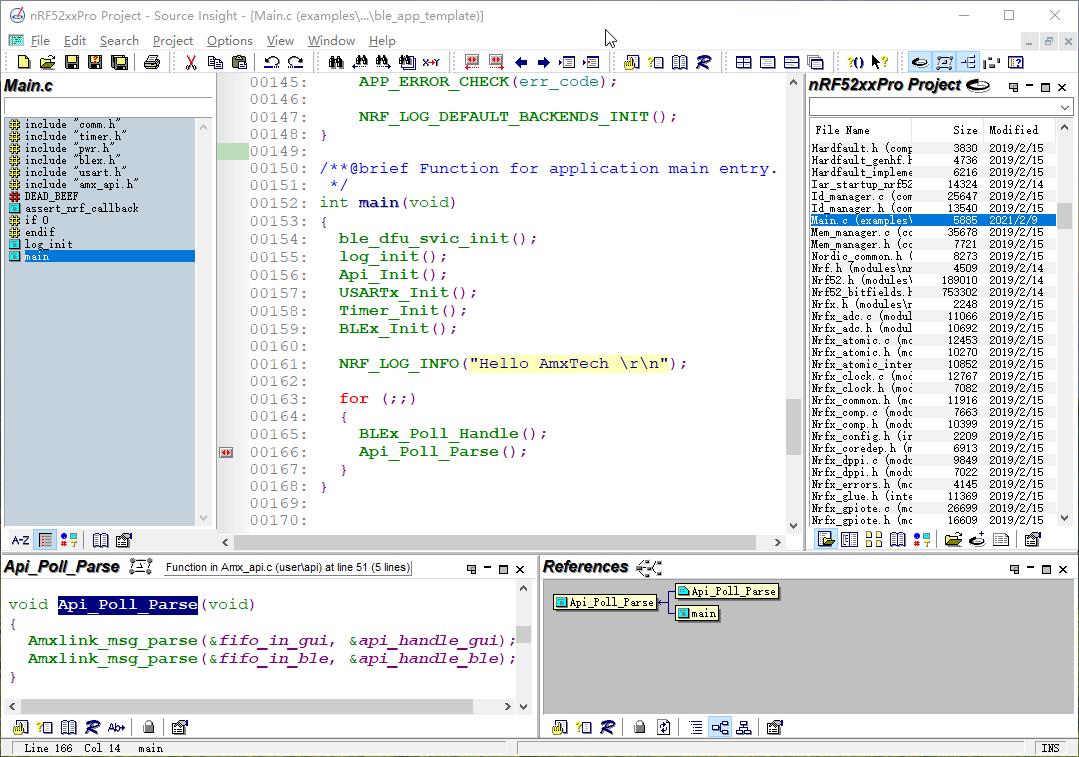
Task: Click the Search binoculars icon
Action: point(336,62)
